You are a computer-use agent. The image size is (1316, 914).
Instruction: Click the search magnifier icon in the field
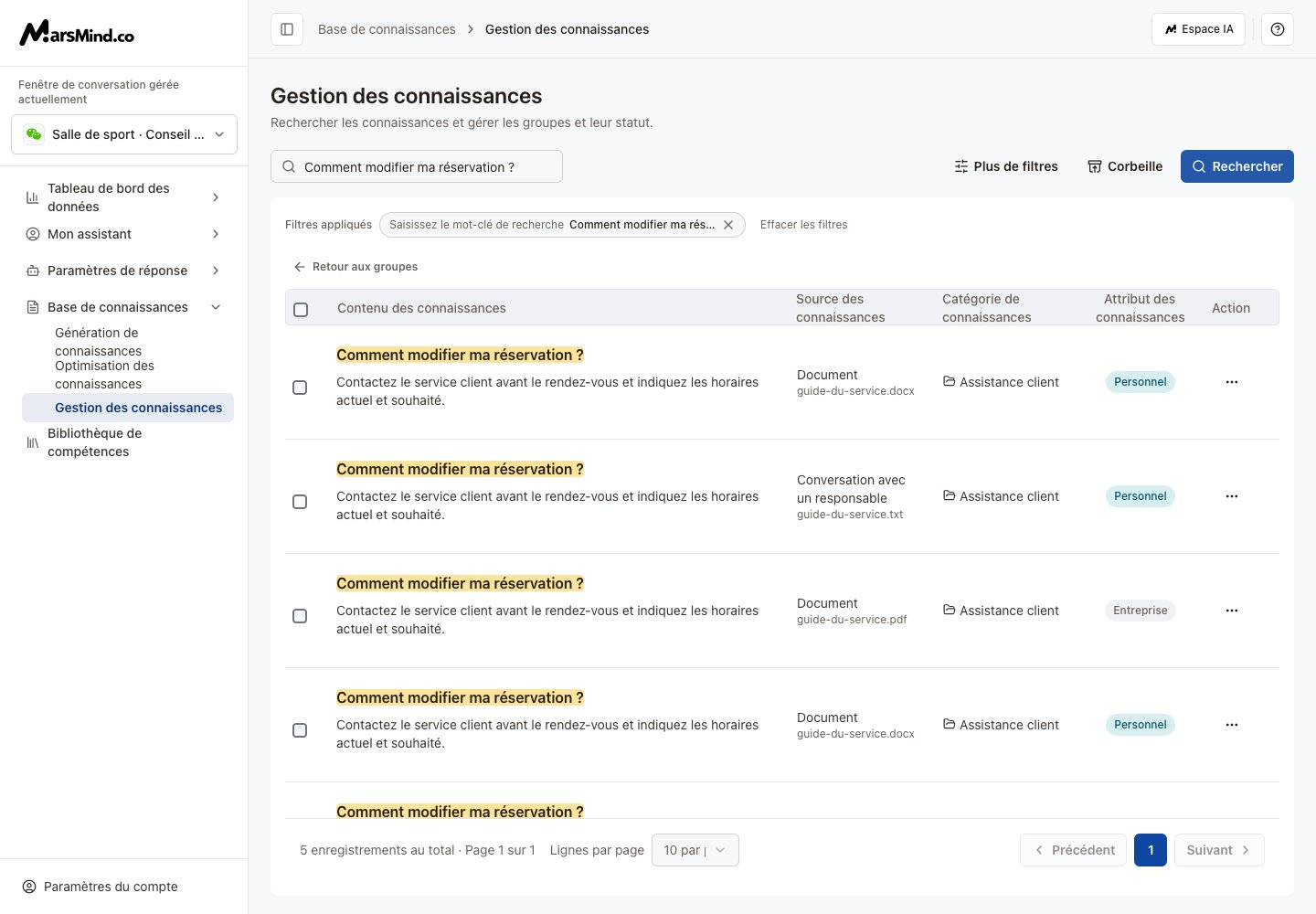coord(289,166)
